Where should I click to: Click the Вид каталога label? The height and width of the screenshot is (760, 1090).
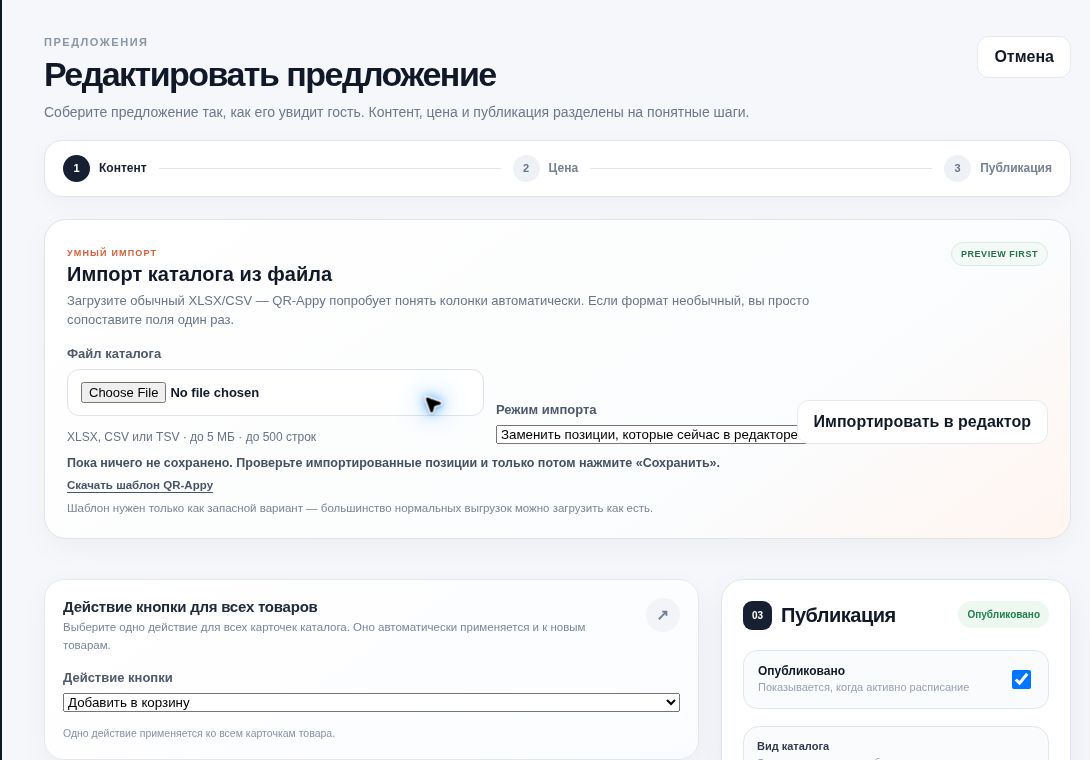(x=792, y=746)
